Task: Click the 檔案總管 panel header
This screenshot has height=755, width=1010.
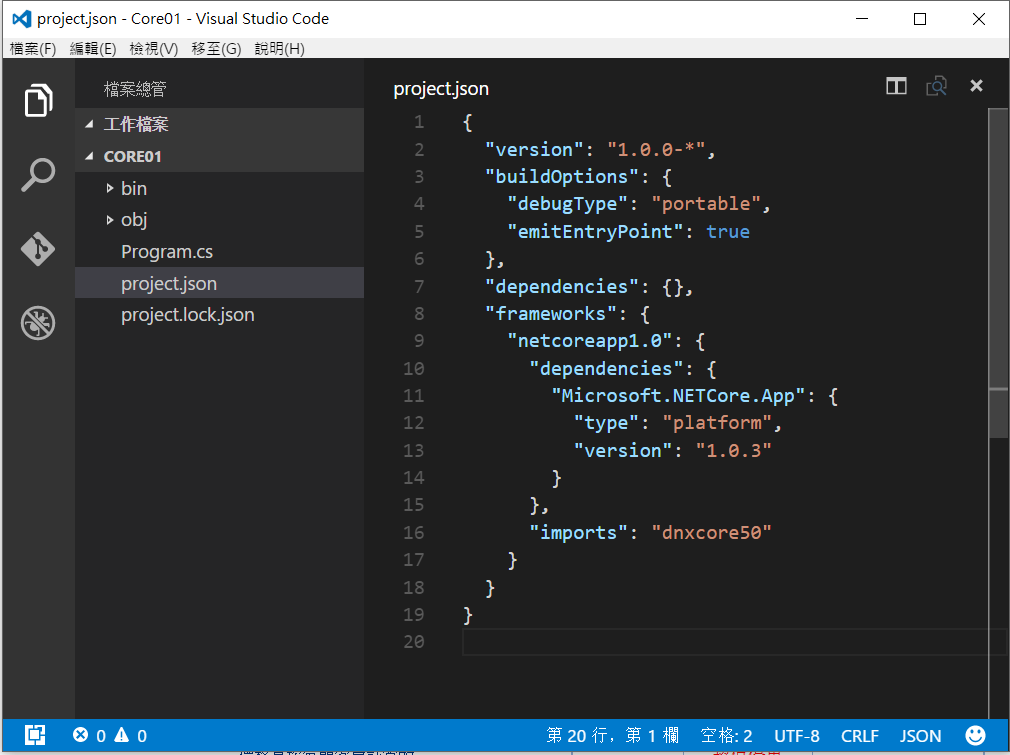Action: tap(135, 89)
